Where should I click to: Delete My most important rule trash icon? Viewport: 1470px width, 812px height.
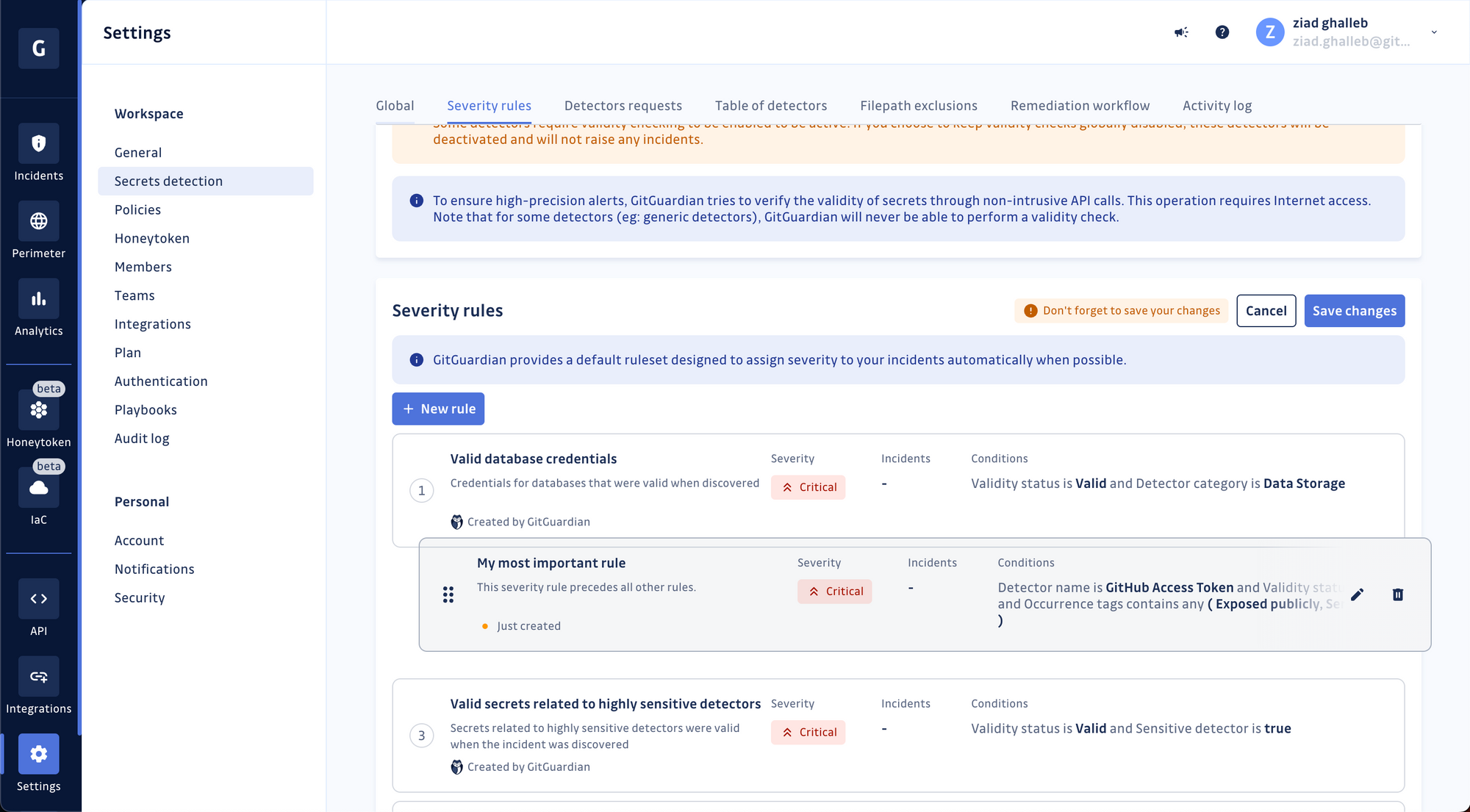point(1398,594)
